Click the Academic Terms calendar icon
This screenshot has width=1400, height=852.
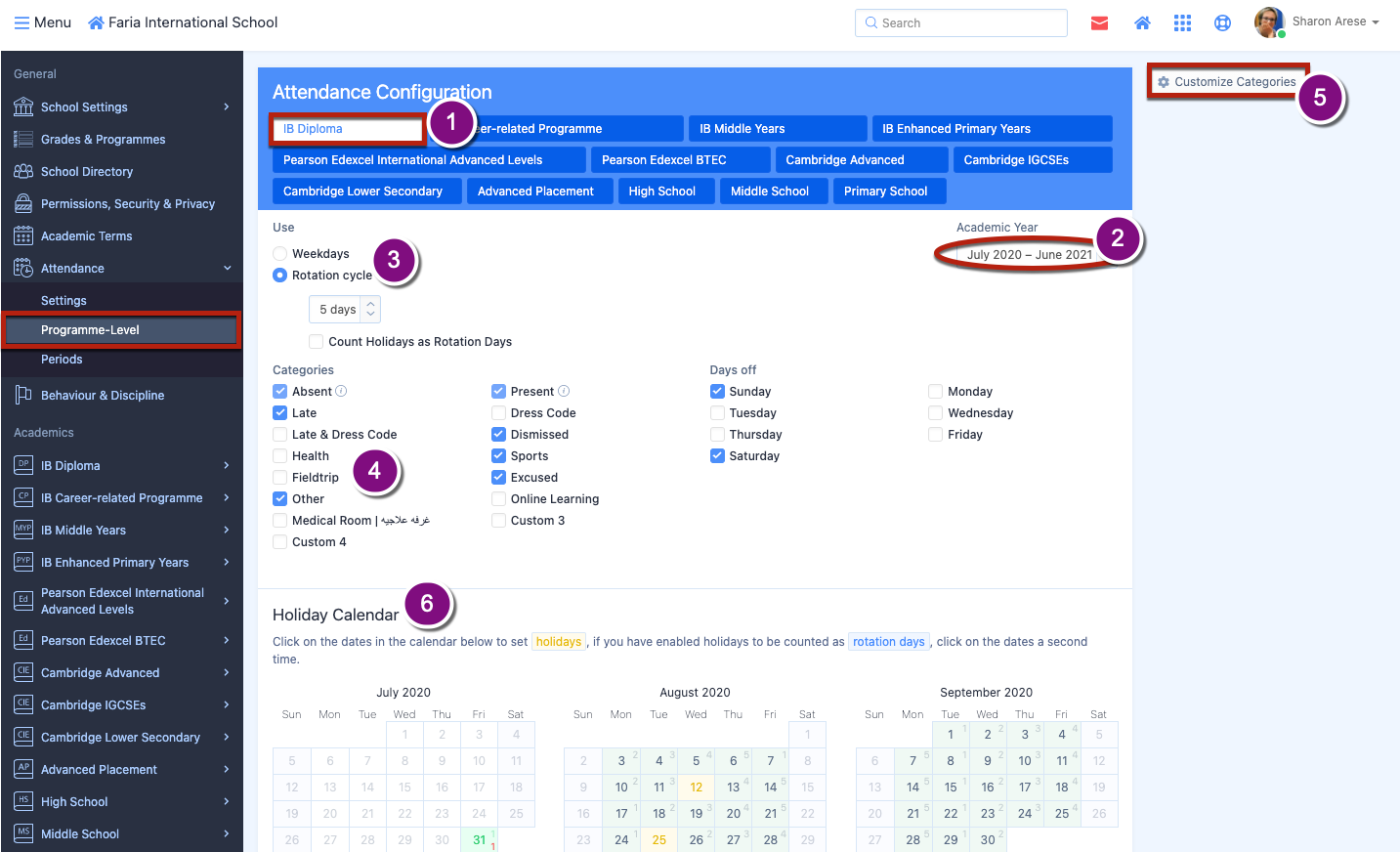click(x=23, y=236)
